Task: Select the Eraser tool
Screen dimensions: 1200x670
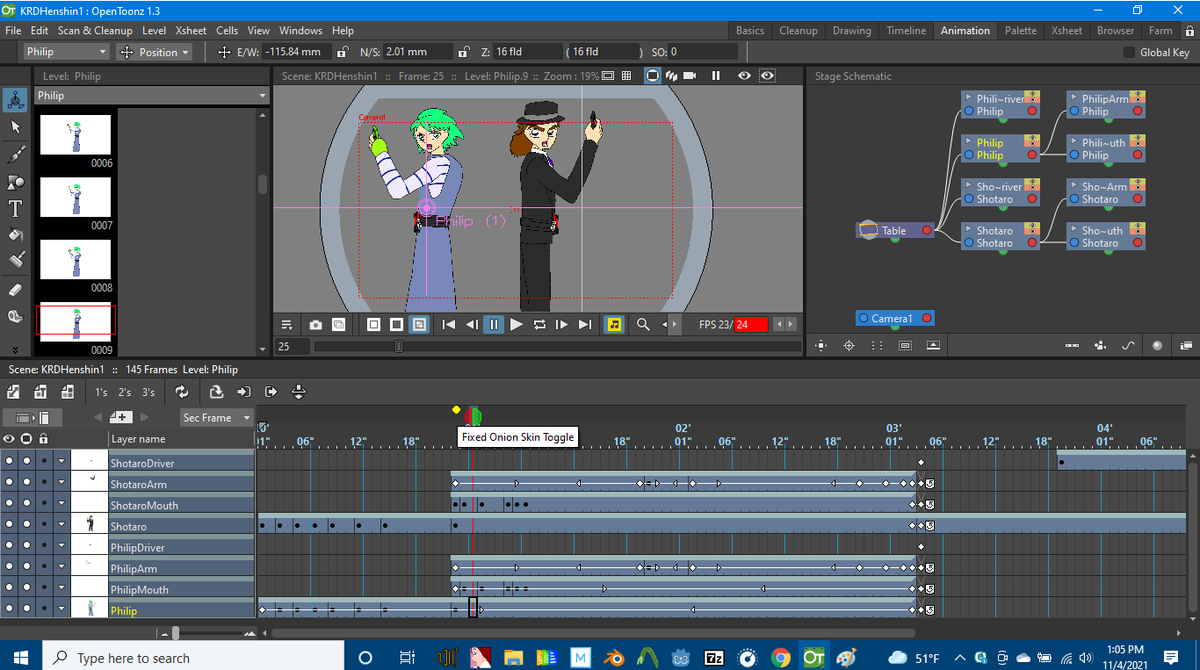Action: pyautogui.click(x=15, y=290)
